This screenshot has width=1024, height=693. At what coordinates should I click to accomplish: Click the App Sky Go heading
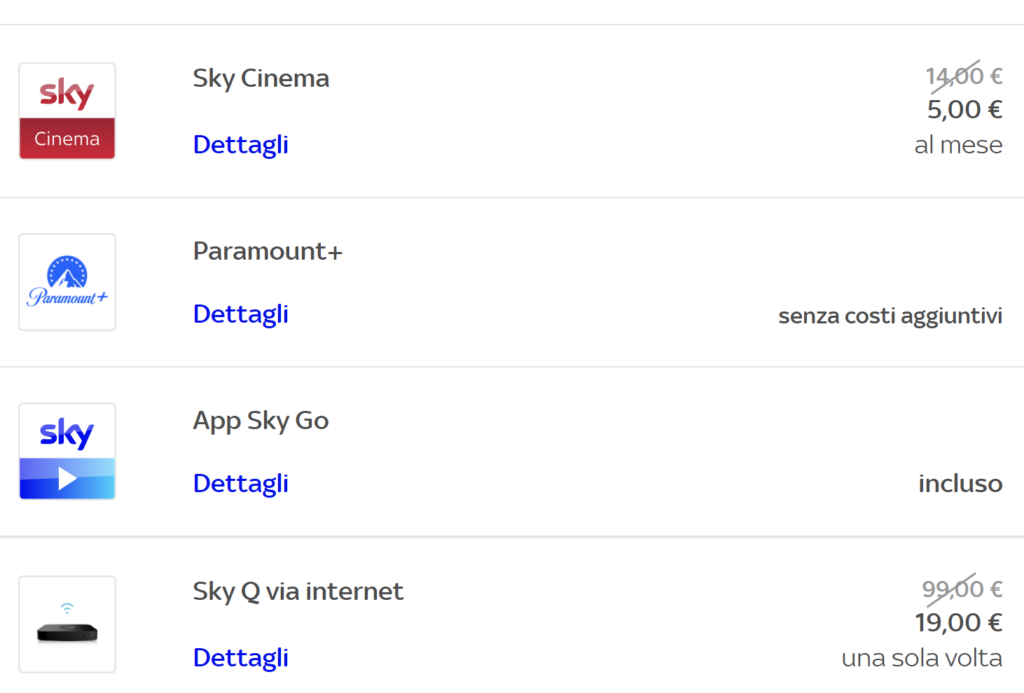(x=261, y=421)
